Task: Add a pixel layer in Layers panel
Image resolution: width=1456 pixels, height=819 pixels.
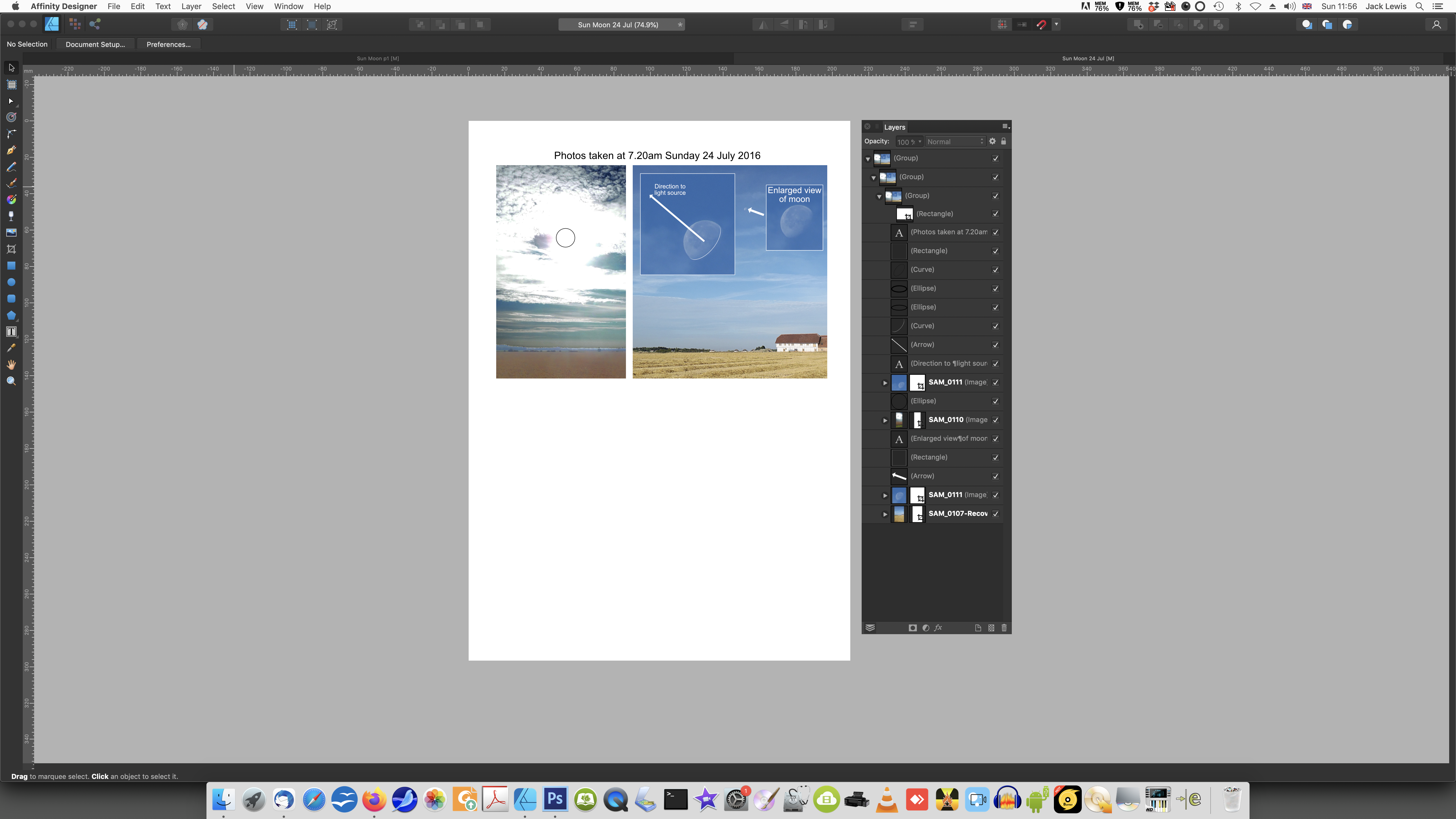Action: 991,628
